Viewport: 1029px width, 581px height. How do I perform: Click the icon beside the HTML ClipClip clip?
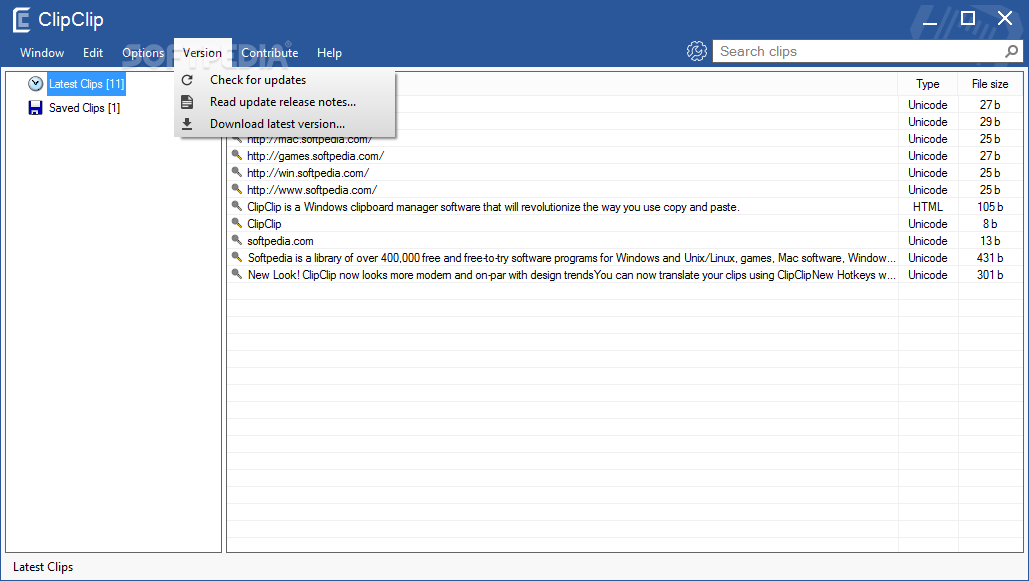[x=237, y=206]
